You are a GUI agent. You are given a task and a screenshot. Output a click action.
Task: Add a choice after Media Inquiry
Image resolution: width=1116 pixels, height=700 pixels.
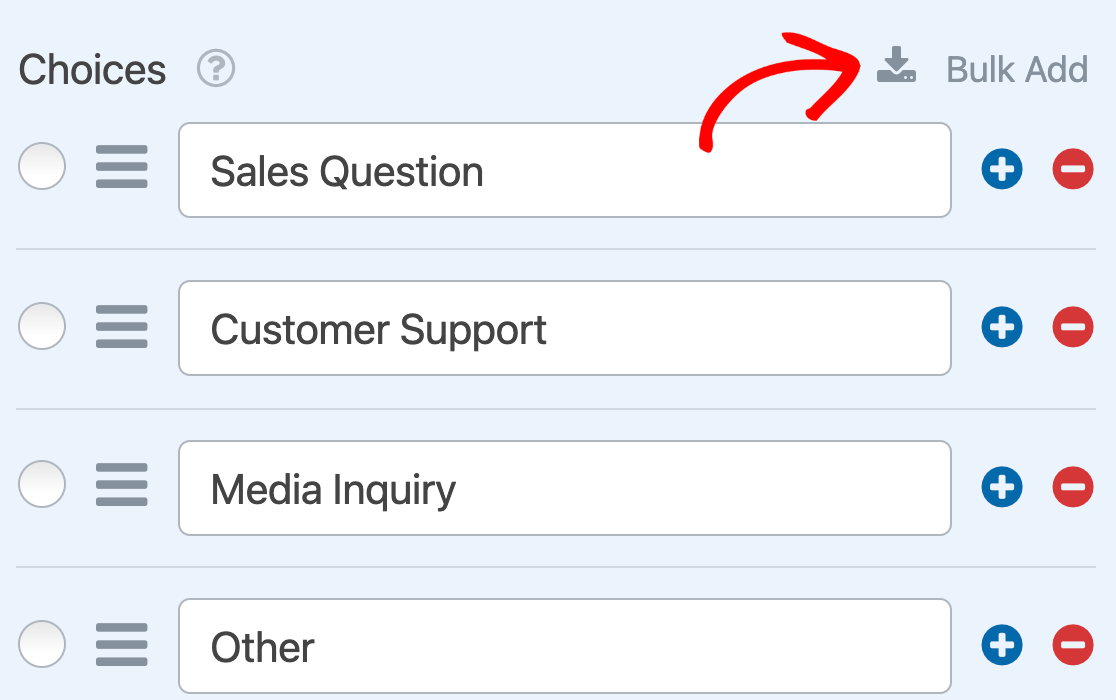1002,487
